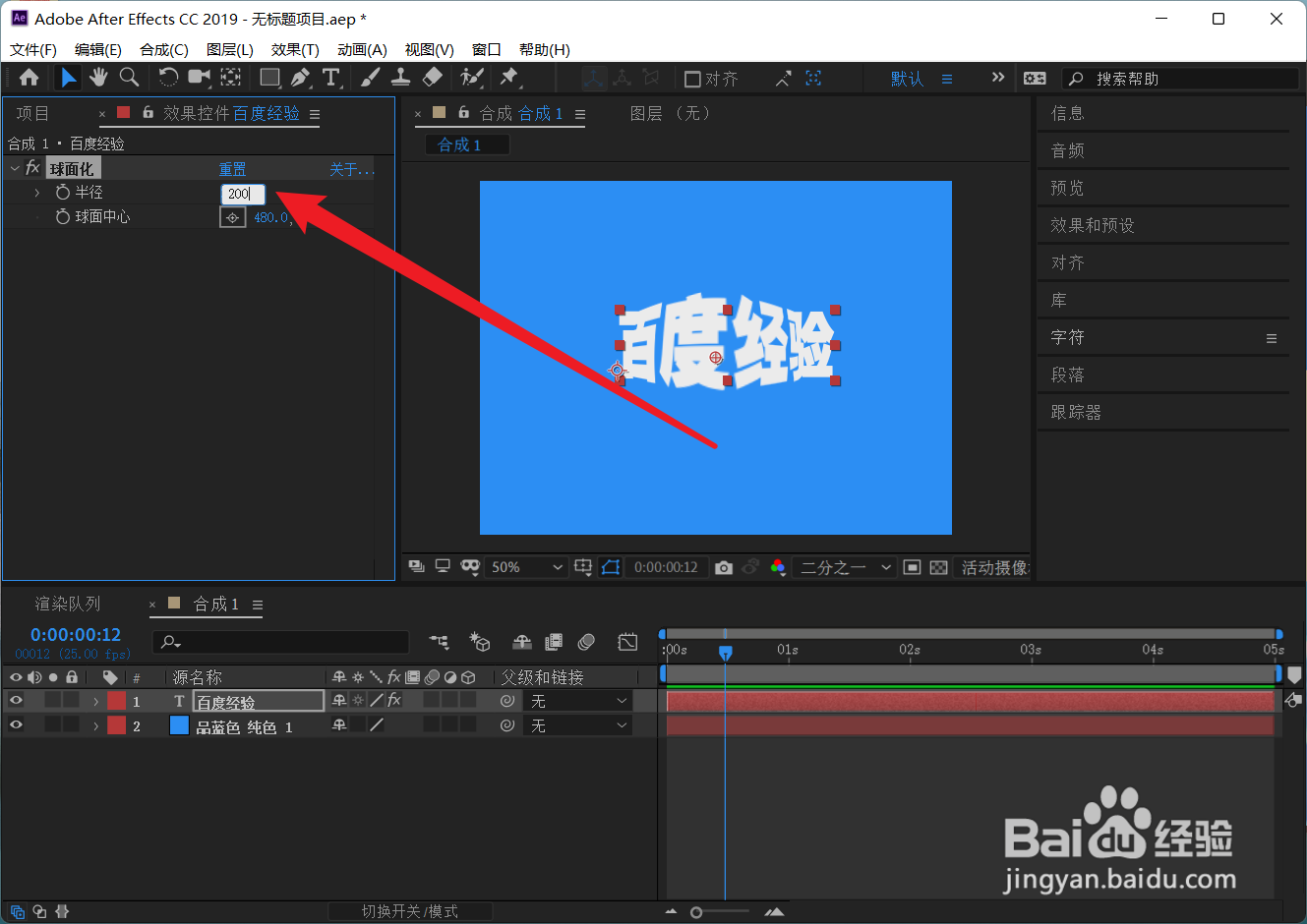This screenshot has width=1307, height=924.
Task: Select the Zoom magnifier tool
Action: (129, 78)
